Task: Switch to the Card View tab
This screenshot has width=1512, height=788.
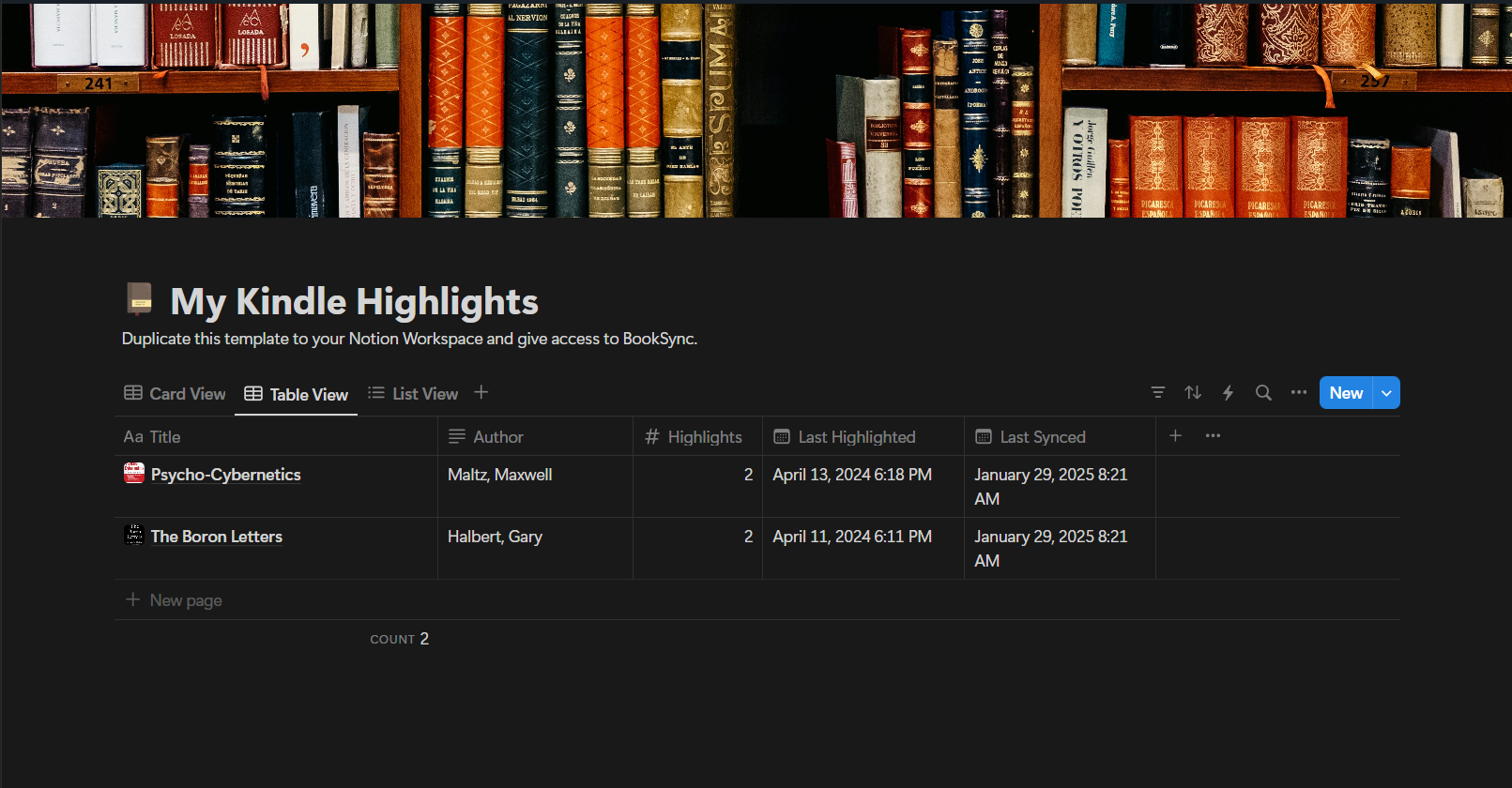Action: click(175, 394)
